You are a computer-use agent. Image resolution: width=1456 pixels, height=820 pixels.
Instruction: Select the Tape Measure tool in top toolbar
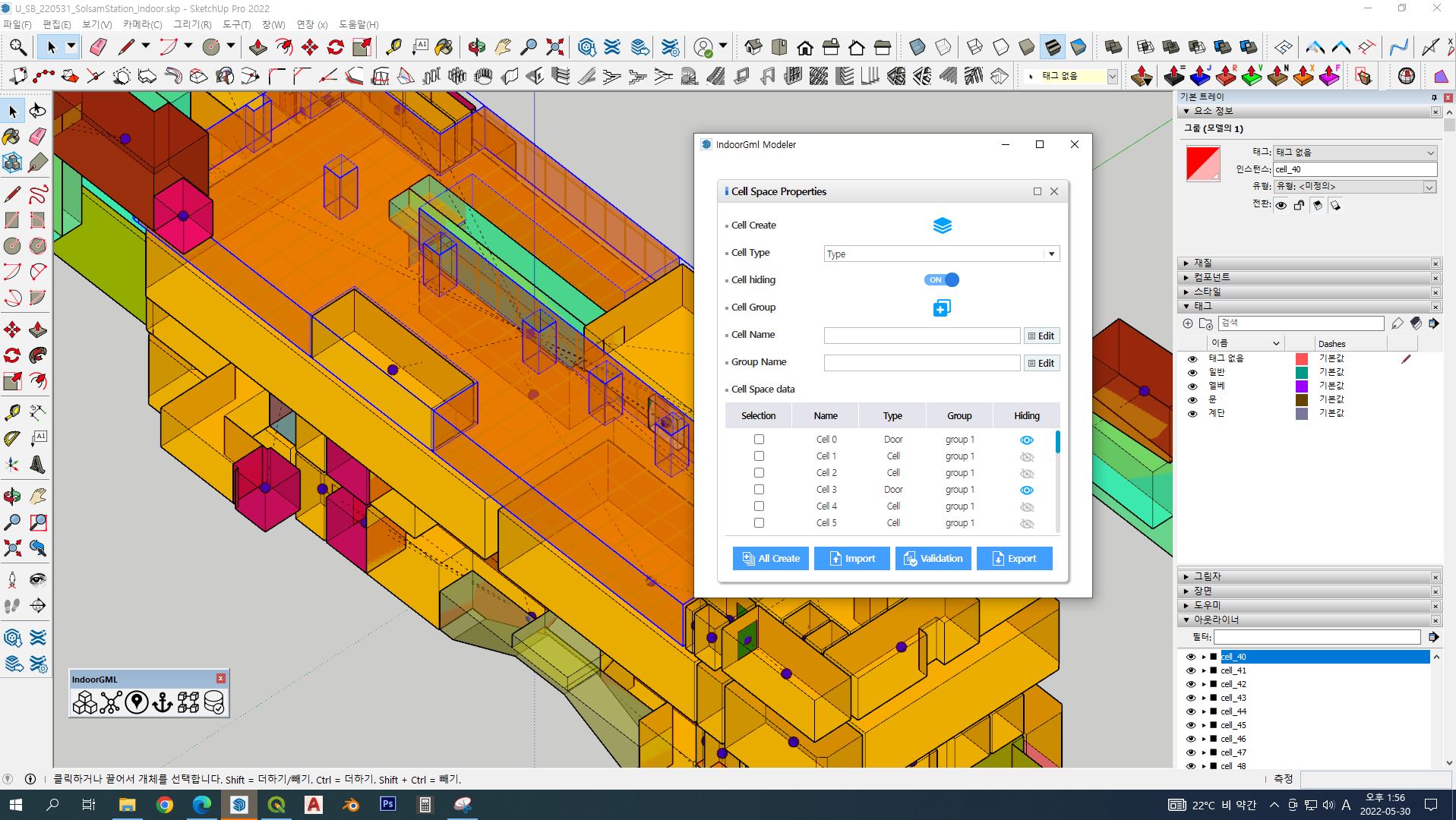[x=393, y=48]
